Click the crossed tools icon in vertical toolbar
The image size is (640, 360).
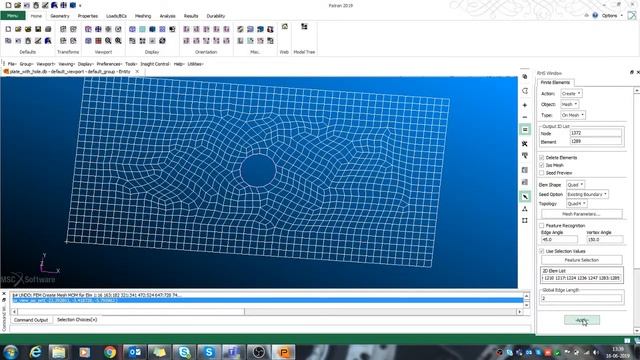coord(525,144)
